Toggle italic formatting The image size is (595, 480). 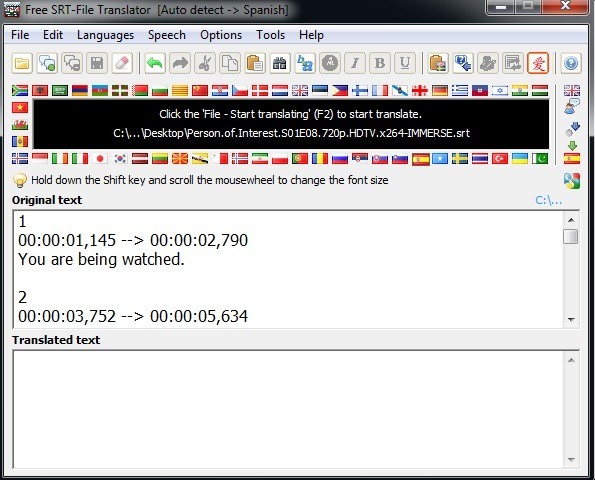(355, 63)
